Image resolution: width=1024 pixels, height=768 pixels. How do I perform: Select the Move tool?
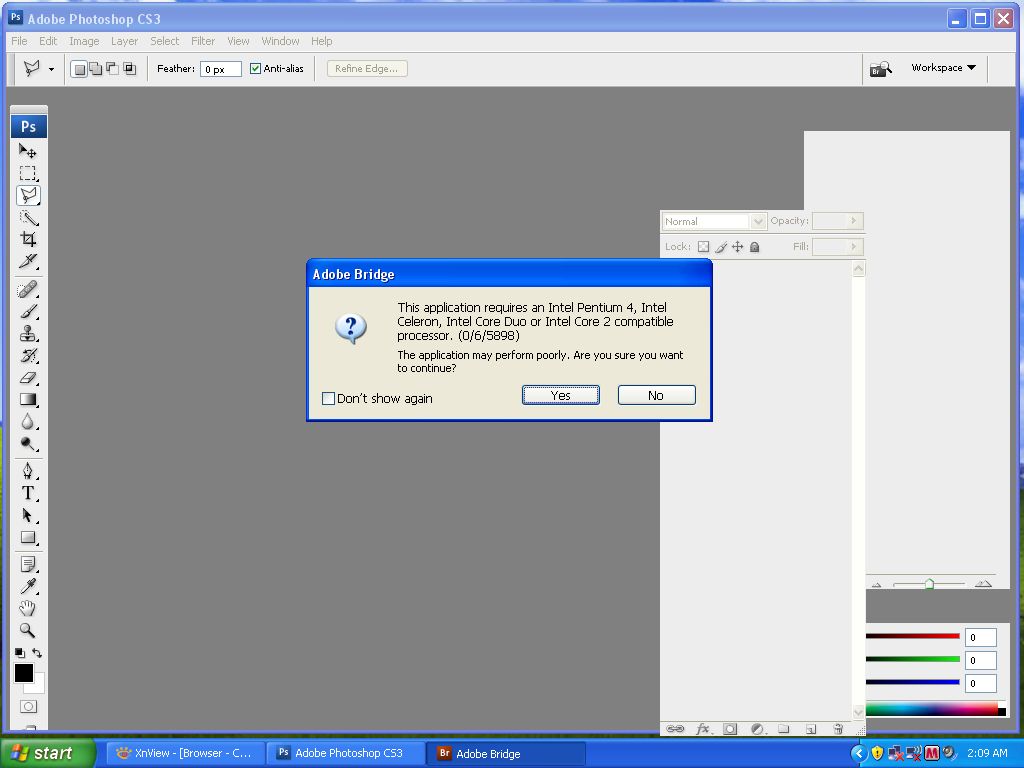click(x=28, y=150)
